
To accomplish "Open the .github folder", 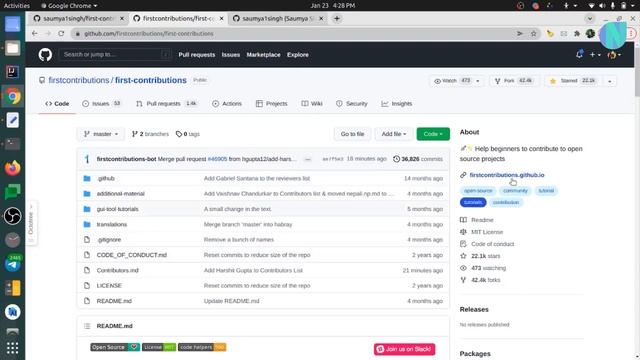I will 106,178.
